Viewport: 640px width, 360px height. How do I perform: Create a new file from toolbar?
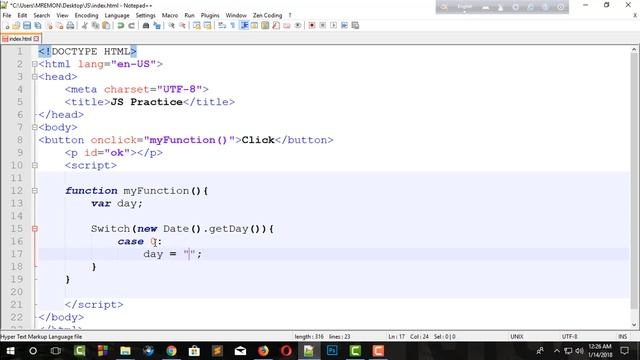(x=6, y=25)
